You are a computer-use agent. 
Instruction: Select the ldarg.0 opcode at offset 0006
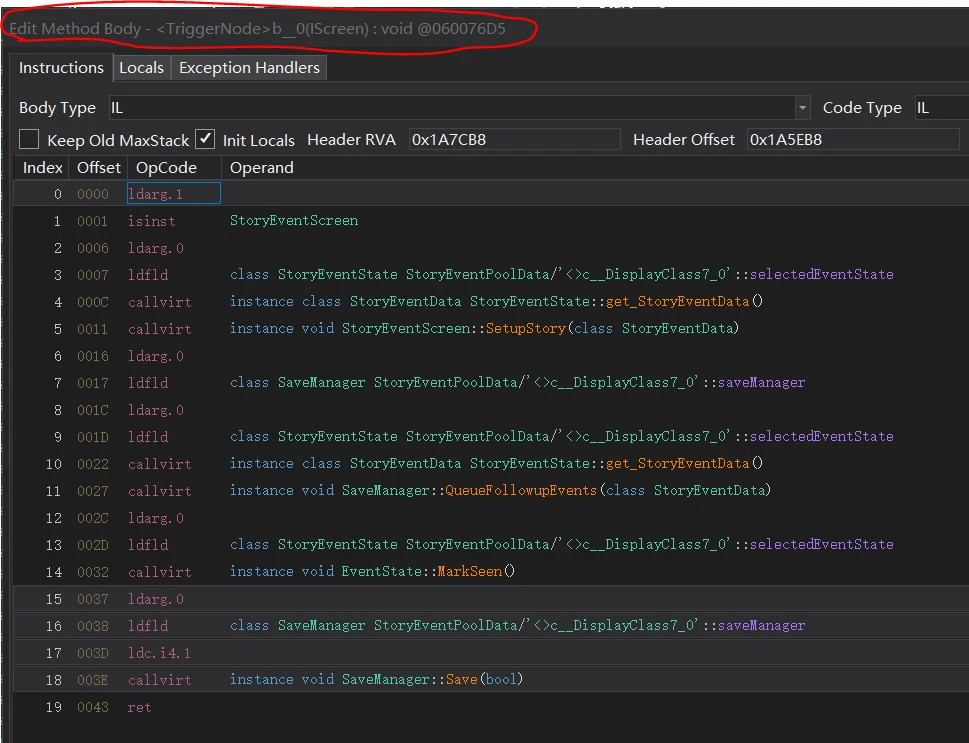pos(156,248)
